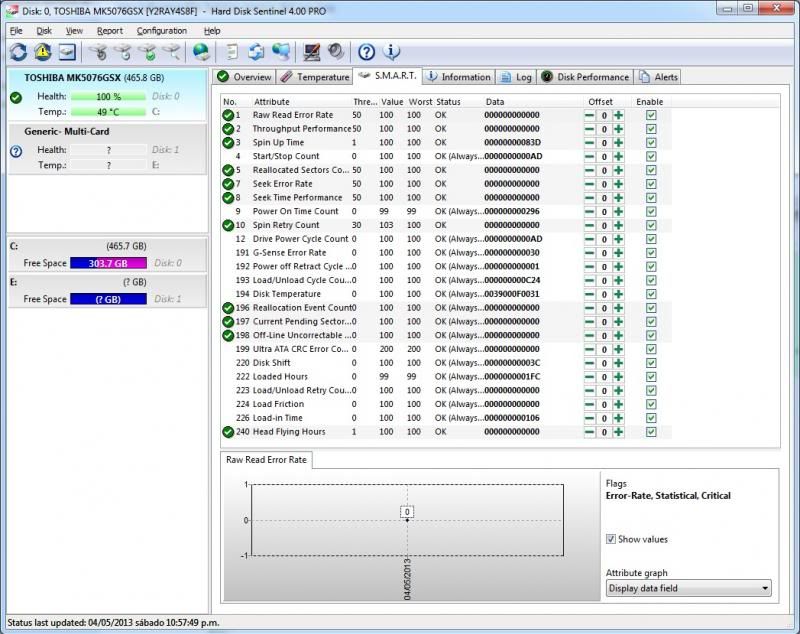Select the Generic- Multi-Card disk entry
This screenshot has height=634, width=800.
click(108, 149)
